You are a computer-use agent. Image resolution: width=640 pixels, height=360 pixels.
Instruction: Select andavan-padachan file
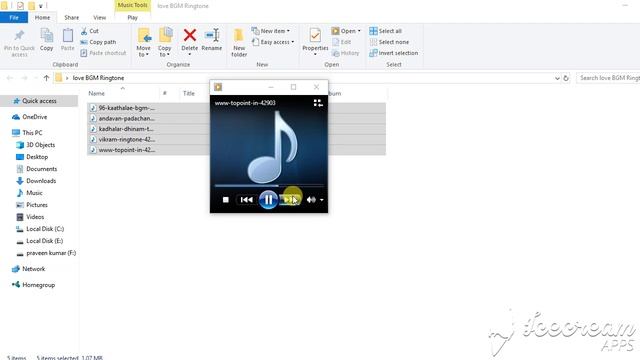(127, 118)
